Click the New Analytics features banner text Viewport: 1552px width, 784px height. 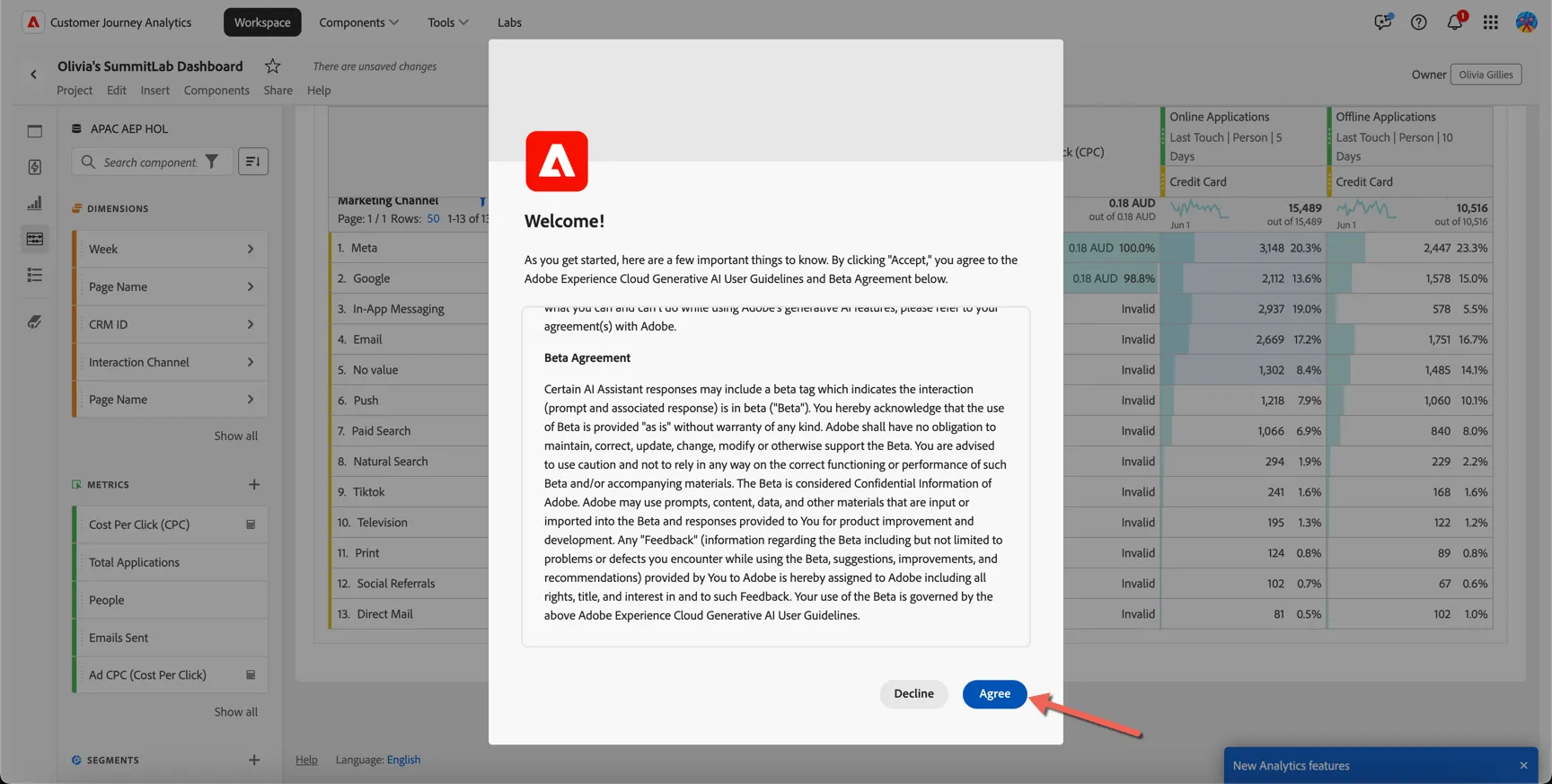(1291, 765)
